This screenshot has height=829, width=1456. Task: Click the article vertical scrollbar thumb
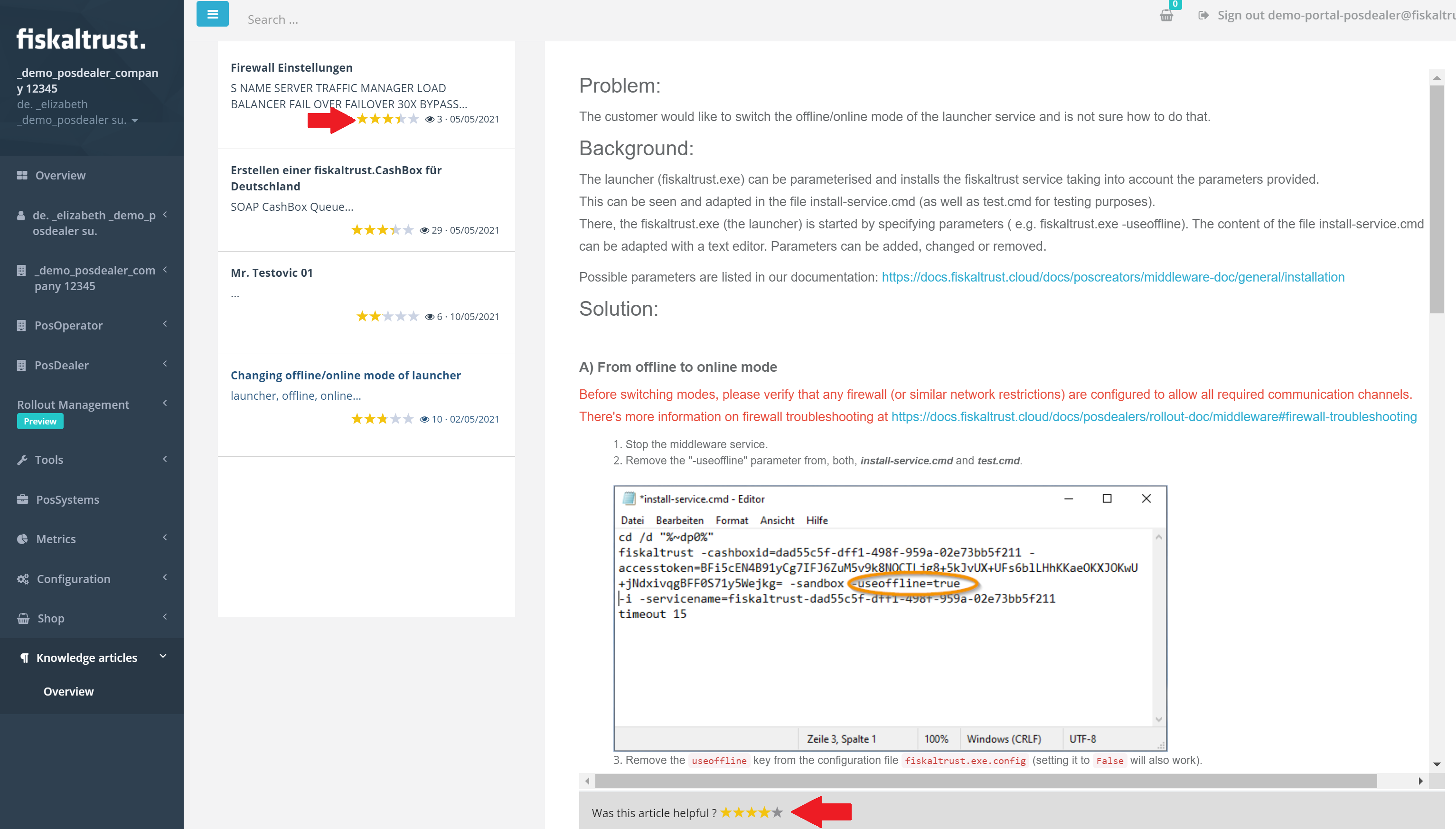1437,199
